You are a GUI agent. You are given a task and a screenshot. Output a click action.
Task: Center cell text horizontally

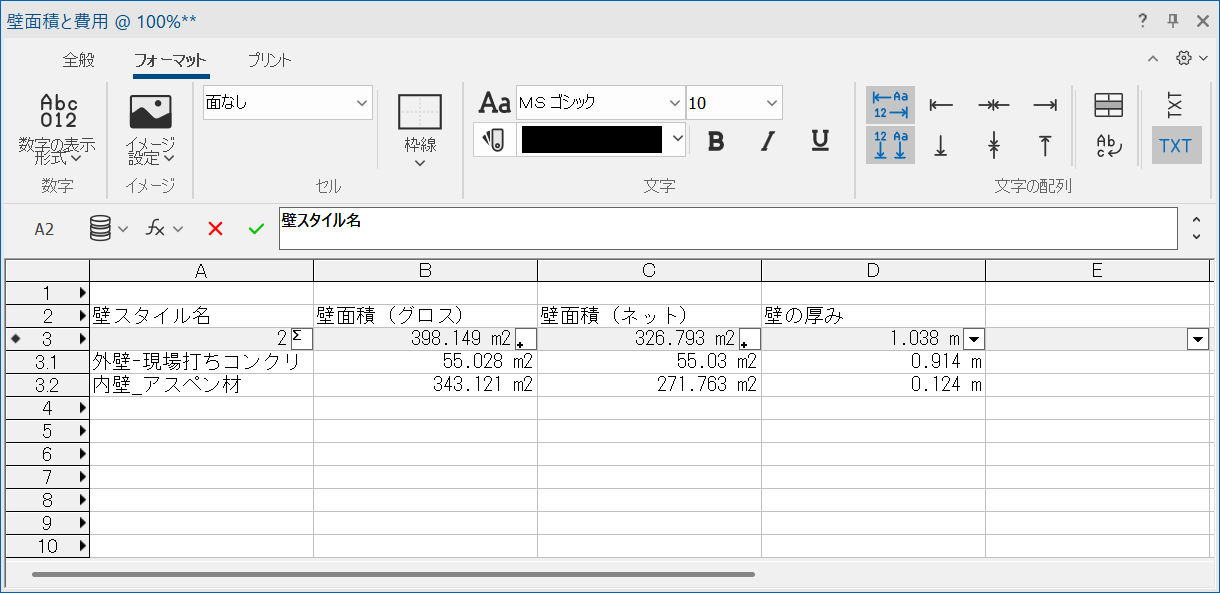(x=993, y=104)
